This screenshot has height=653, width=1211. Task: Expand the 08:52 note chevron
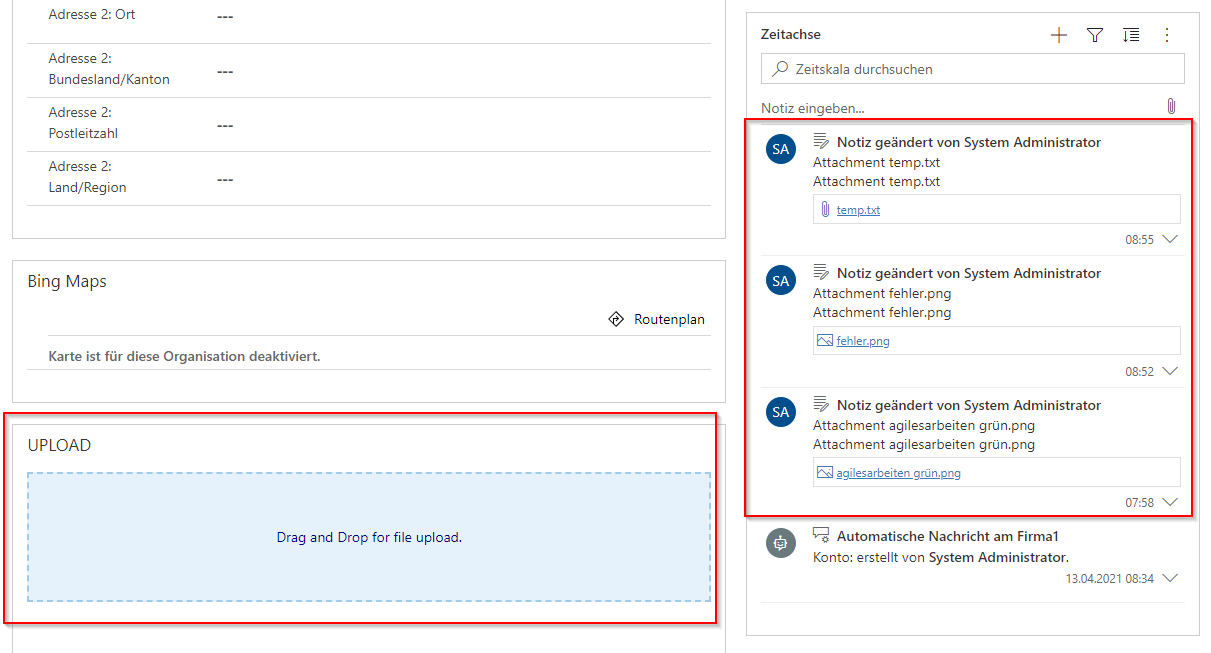click(1171, 371)
